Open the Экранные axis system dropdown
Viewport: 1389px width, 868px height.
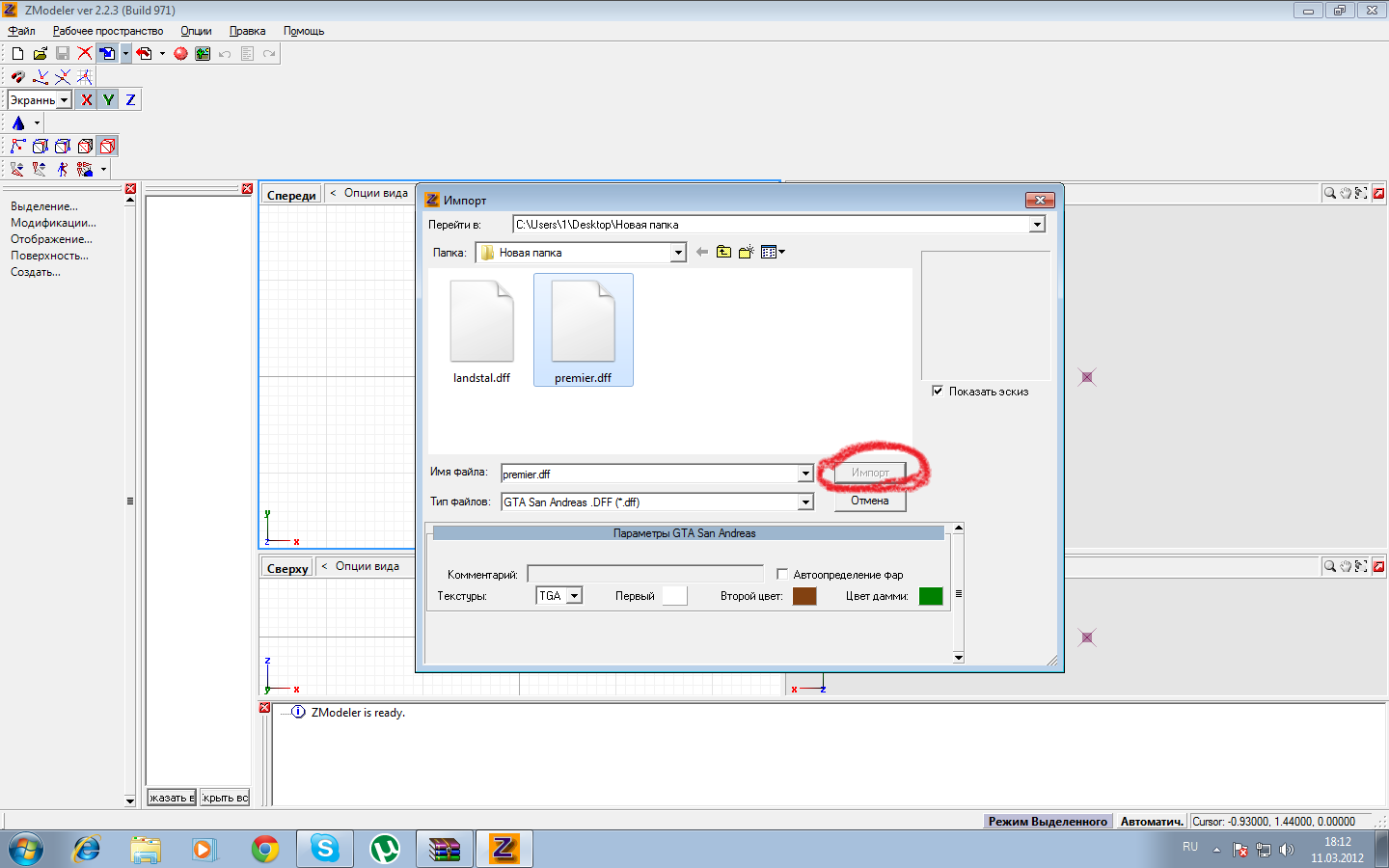(65, 100)
